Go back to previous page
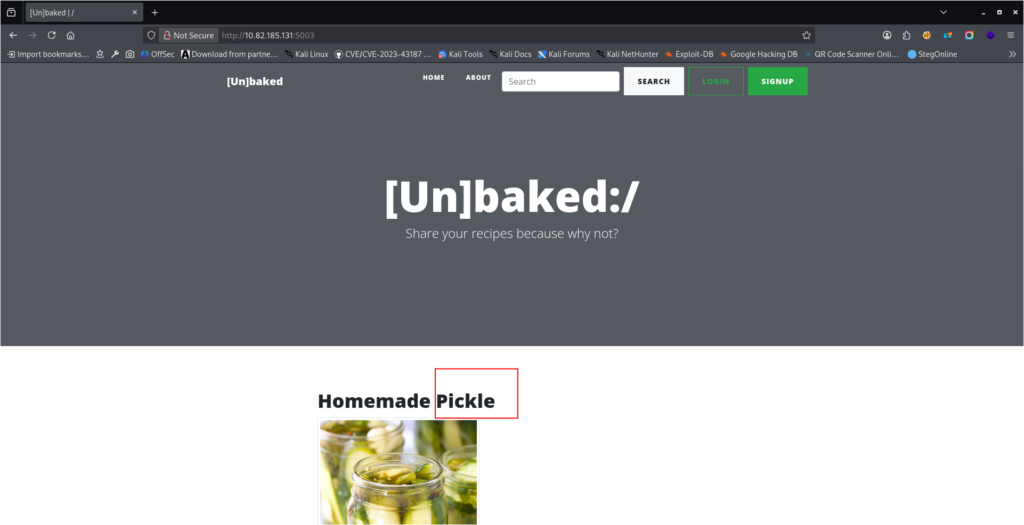Screen dimensions: 1024x525 pos(13,35)
